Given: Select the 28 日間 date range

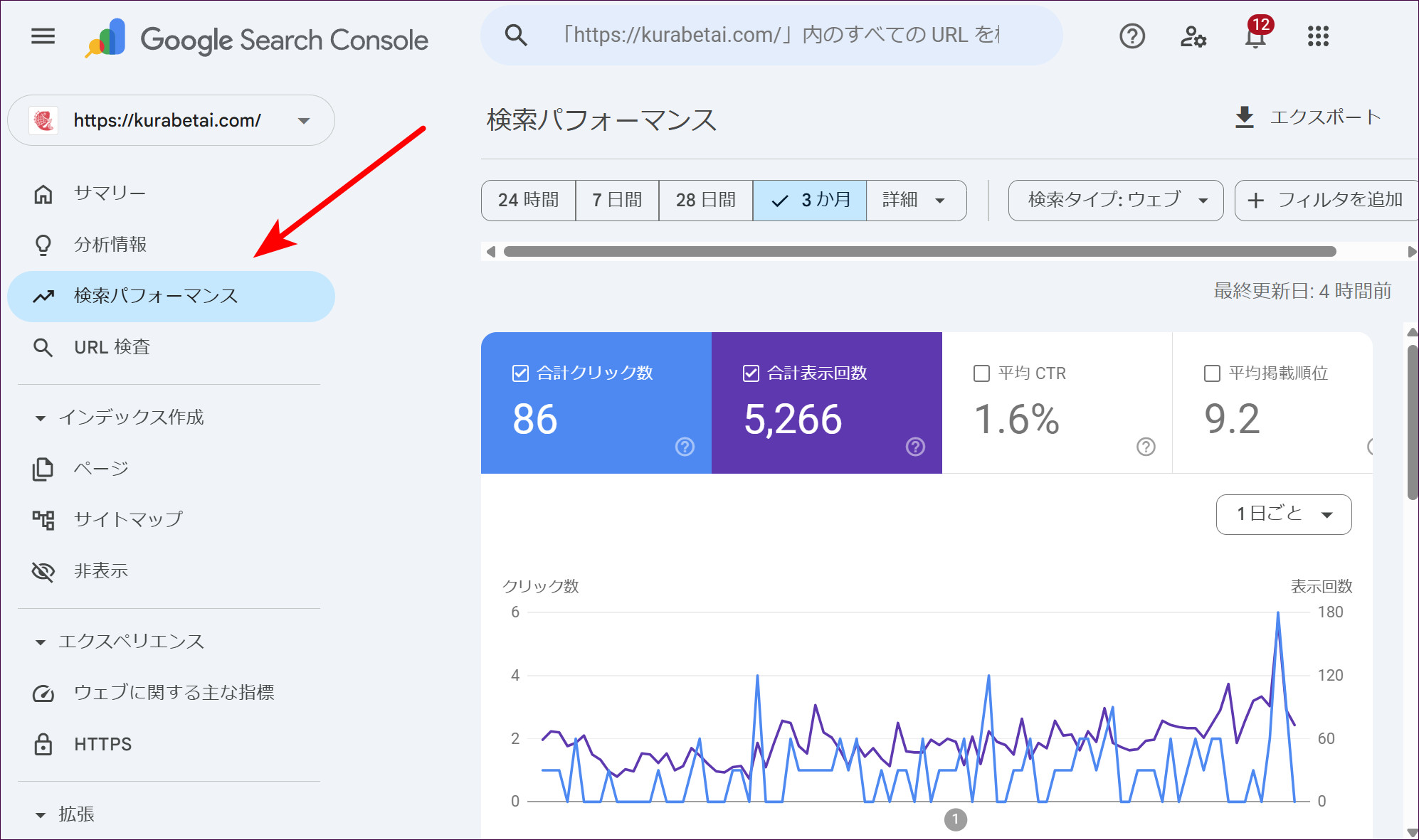Looking at the screenshot, I should (706, 201).
